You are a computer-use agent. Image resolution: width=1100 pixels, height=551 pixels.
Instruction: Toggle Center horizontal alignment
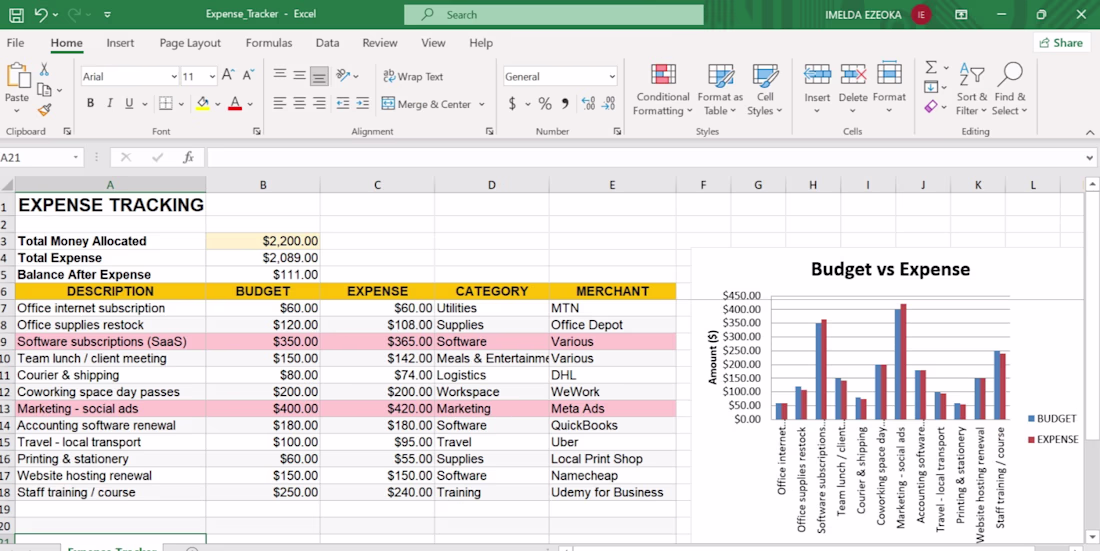click(x=300, y=103)
